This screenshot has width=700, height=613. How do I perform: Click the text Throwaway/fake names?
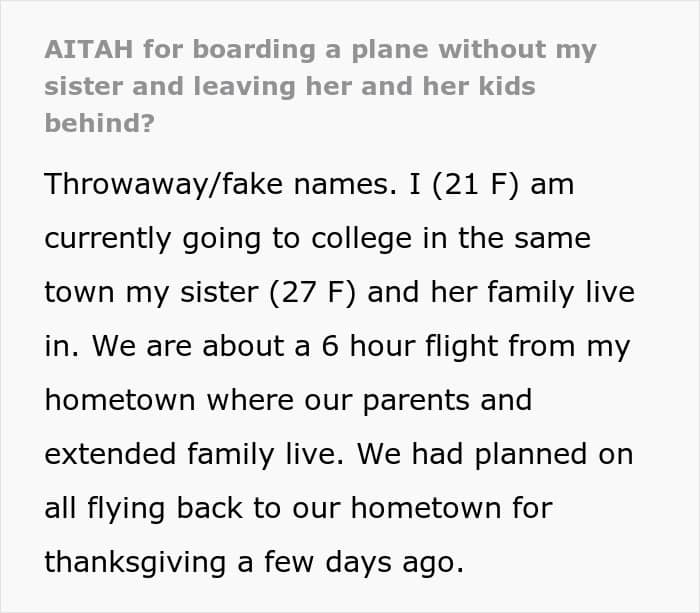pos(221,184)
